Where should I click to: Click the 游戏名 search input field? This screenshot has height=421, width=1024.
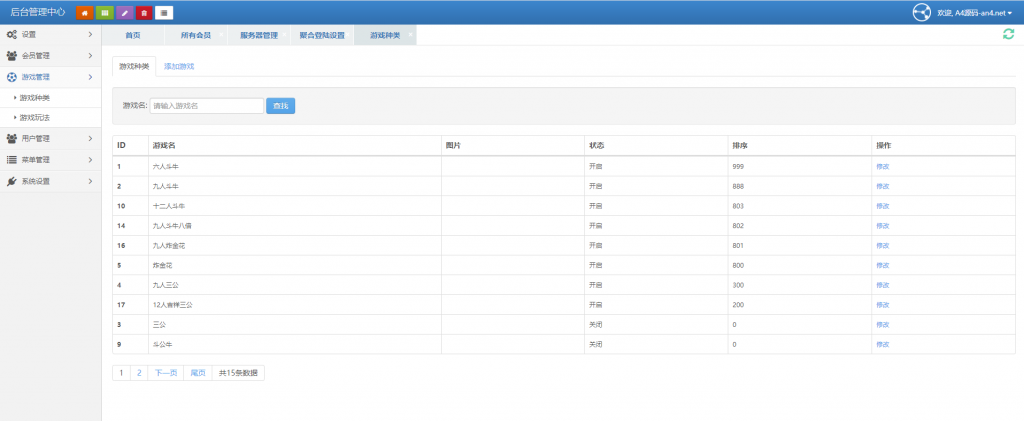click(206, 106)
